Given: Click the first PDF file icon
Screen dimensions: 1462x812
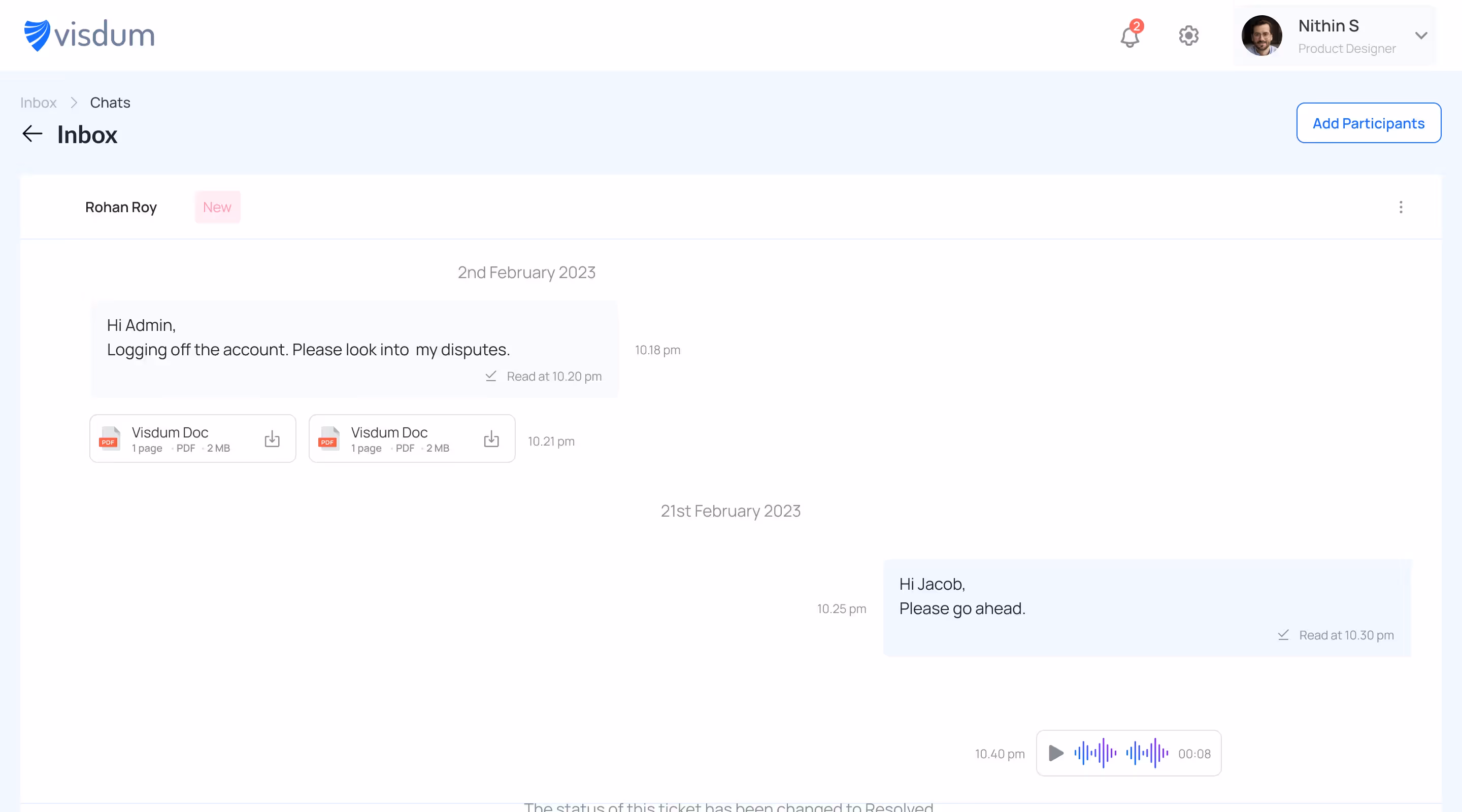Looking at the screenshot, I should 109,438.
